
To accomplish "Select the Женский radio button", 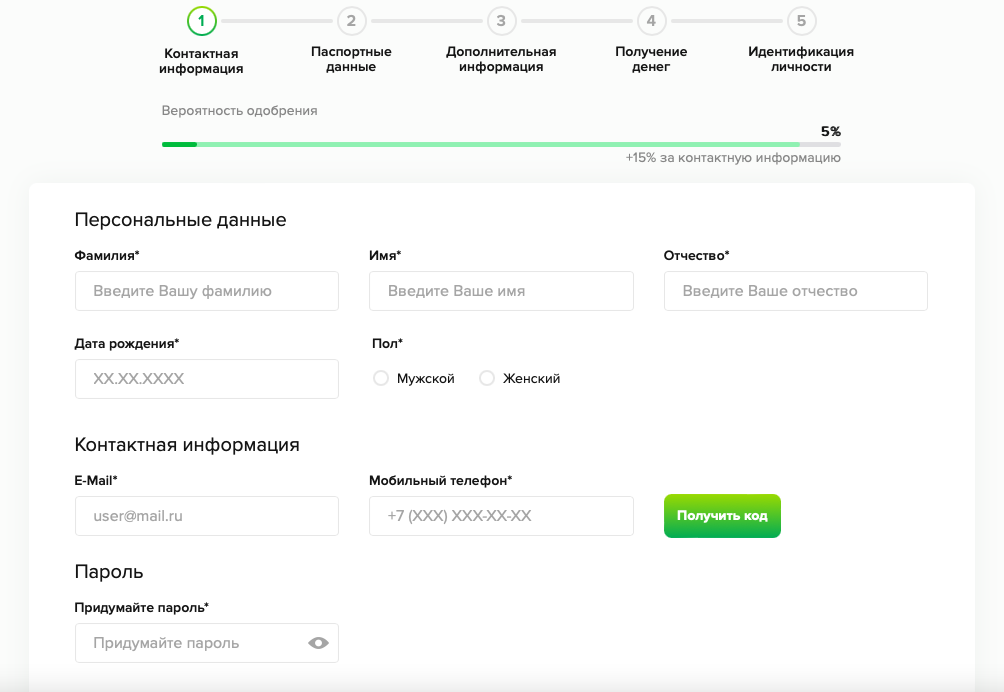I will [487, 378].
